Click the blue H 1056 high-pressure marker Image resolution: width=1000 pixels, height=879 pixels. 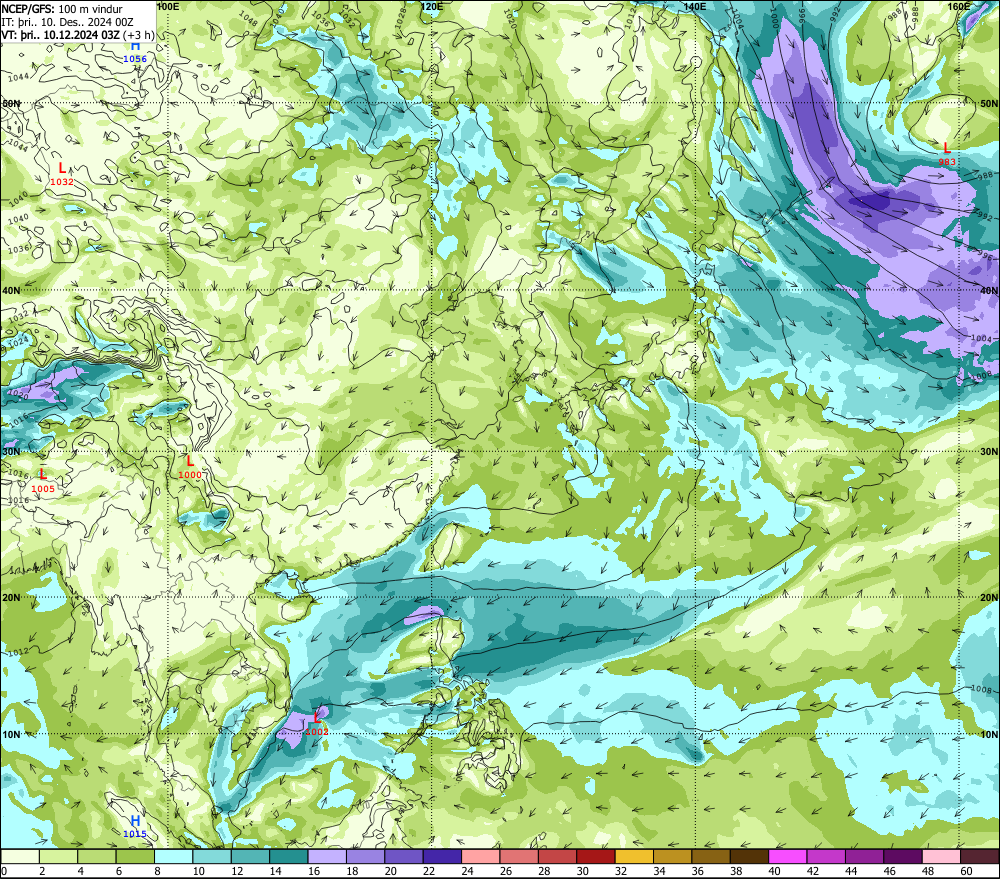(x=135, y=52)
